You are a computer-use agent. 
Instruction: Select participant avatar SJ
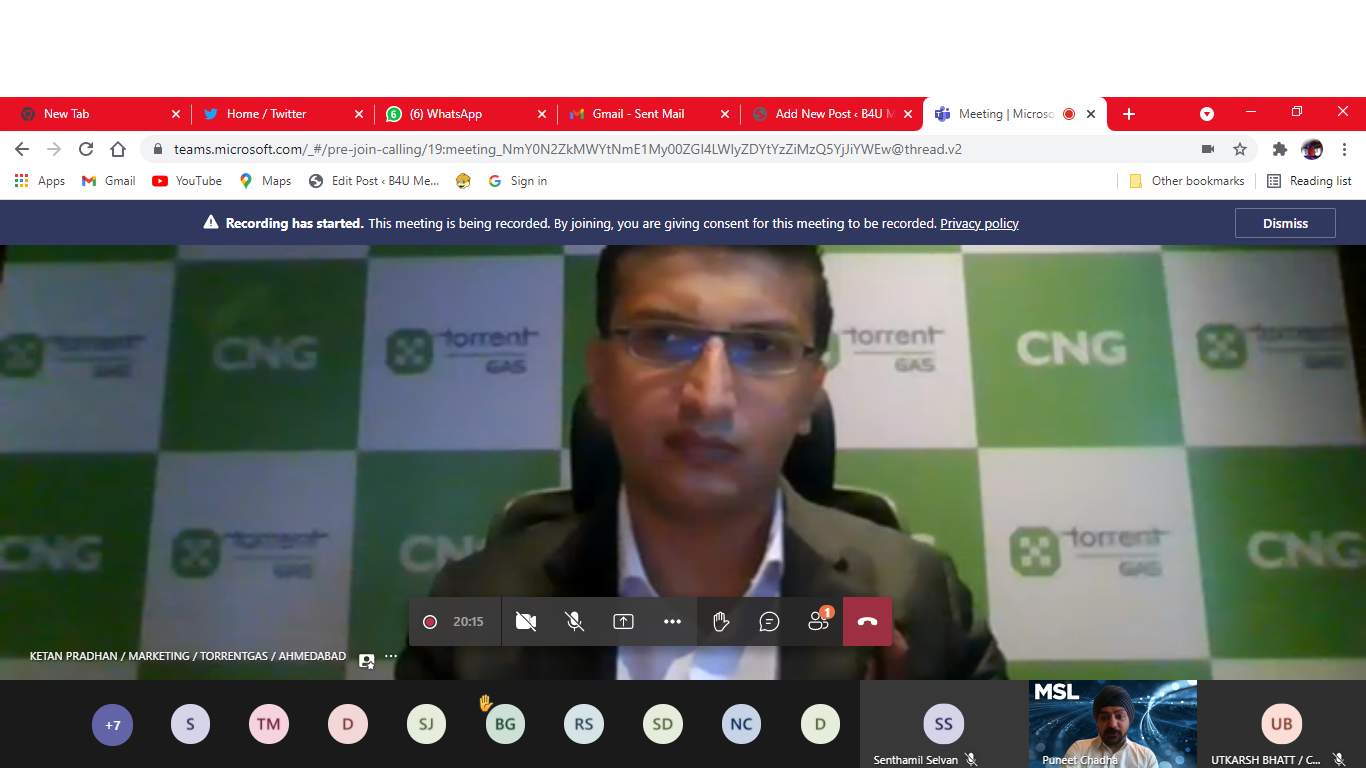[426, 725]
